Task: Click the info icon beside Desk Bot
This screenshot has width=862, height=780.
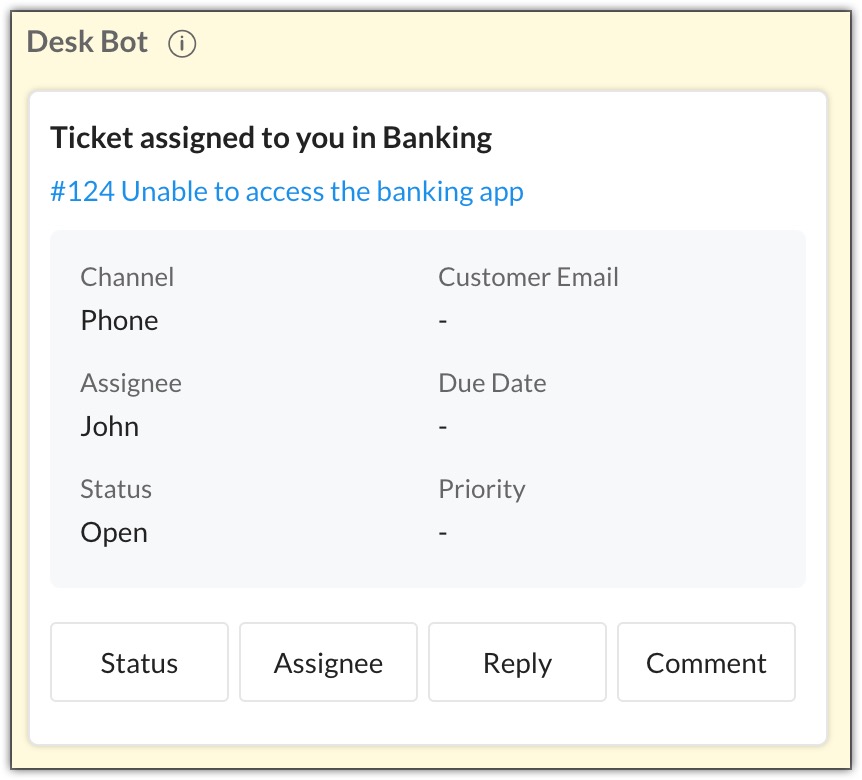Action: pos(182,43)
